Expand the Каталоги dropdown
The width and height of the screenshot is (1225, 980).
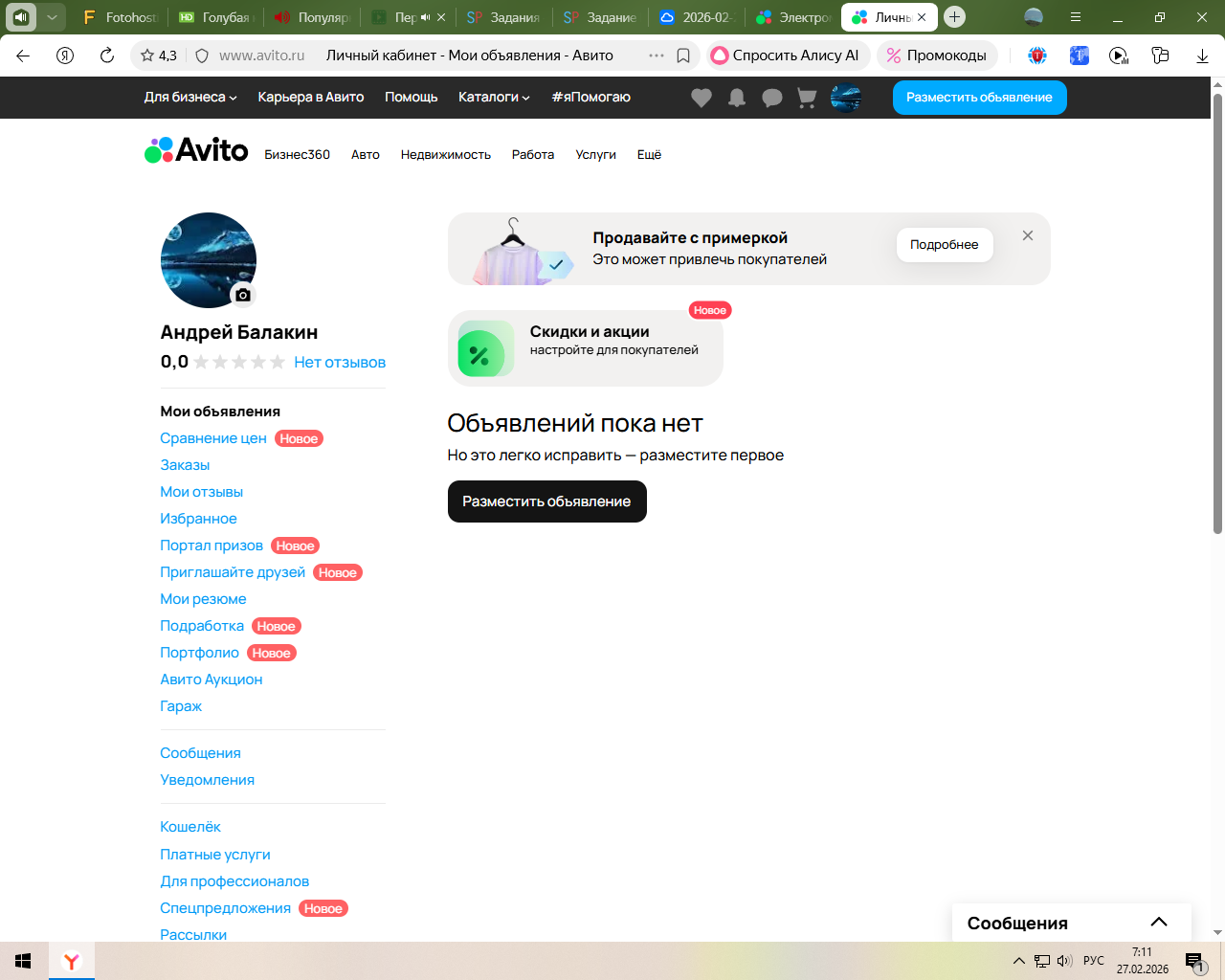click(494, 98)
